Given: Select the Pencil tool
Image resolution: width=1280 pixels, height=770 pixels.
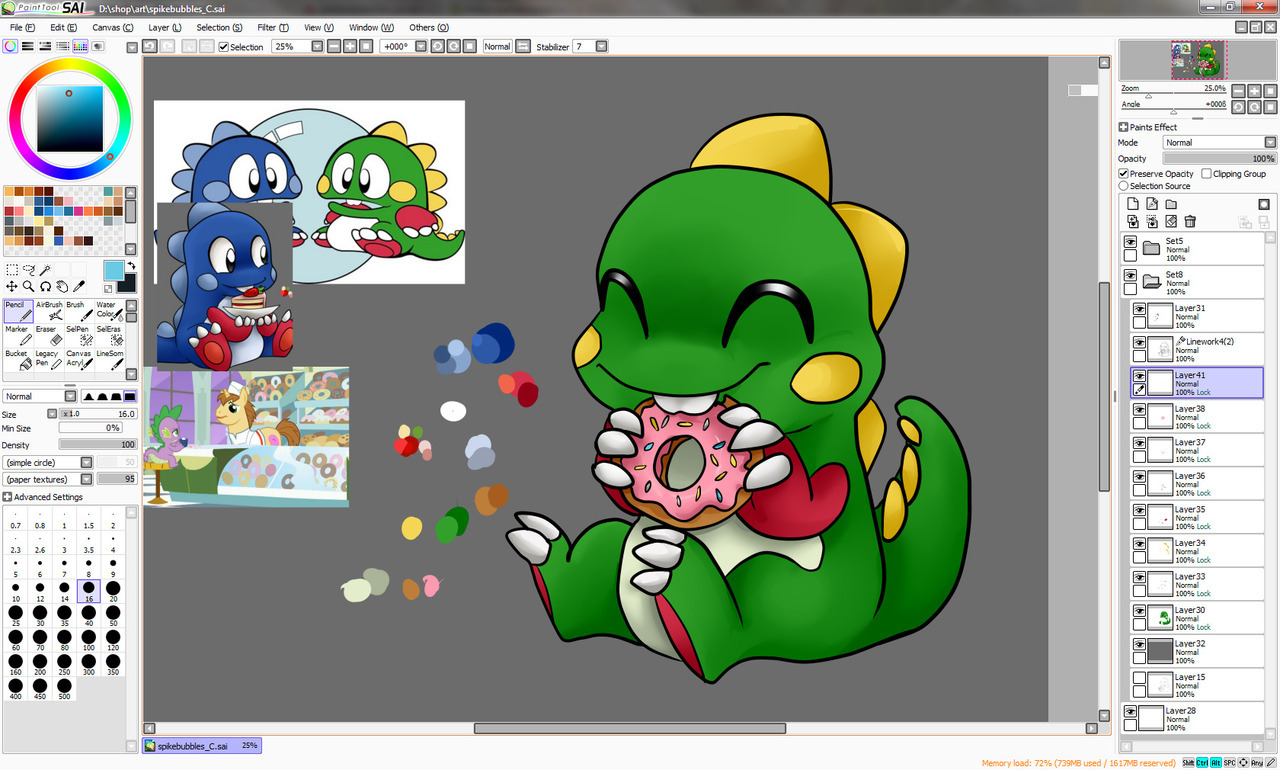Looking at the screenshot, I should tap(18, 311).
